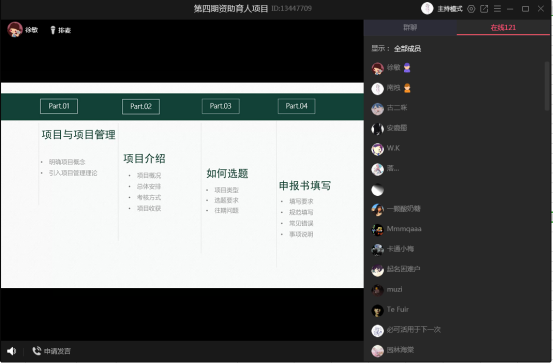
Task: Click the 项目与项目管理 heading on slide
Action: [x=78, y=134]
